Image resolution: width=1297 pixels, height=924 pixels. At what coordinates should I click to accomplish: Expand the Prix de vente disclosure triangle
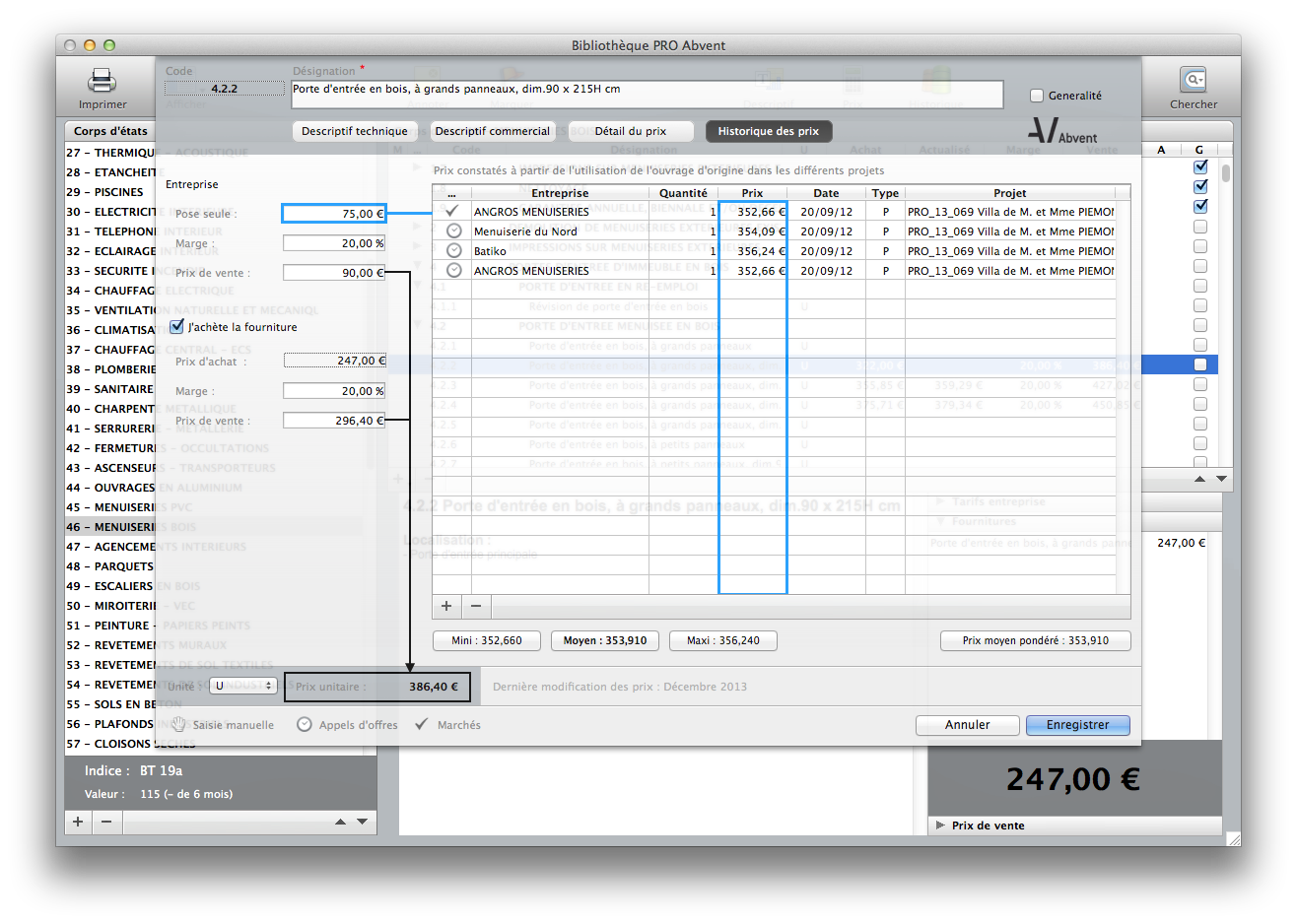pyautogui.click(x=941, y=825)
